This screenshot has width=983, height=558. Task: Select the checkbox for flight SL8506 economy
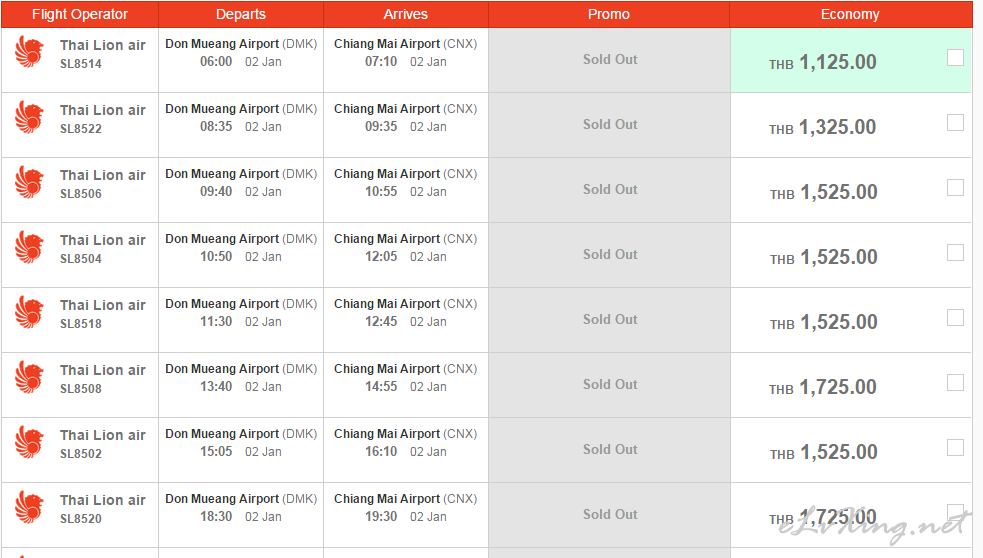955,188
